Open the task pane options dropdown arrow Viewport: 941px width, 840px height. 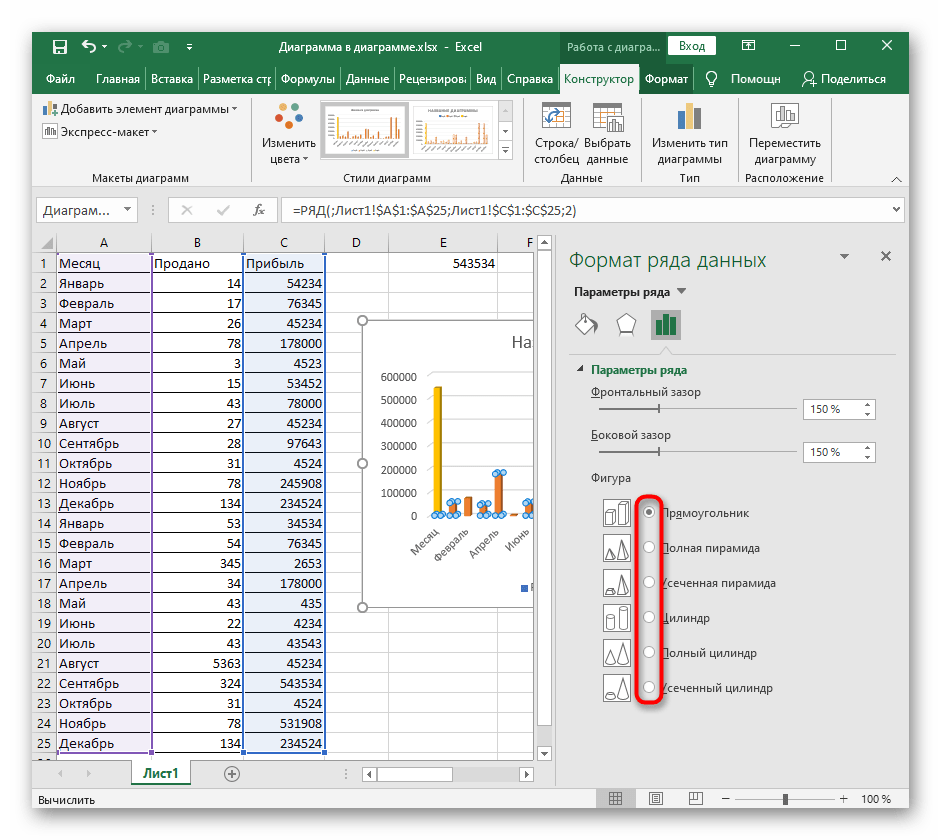[844, 256]
